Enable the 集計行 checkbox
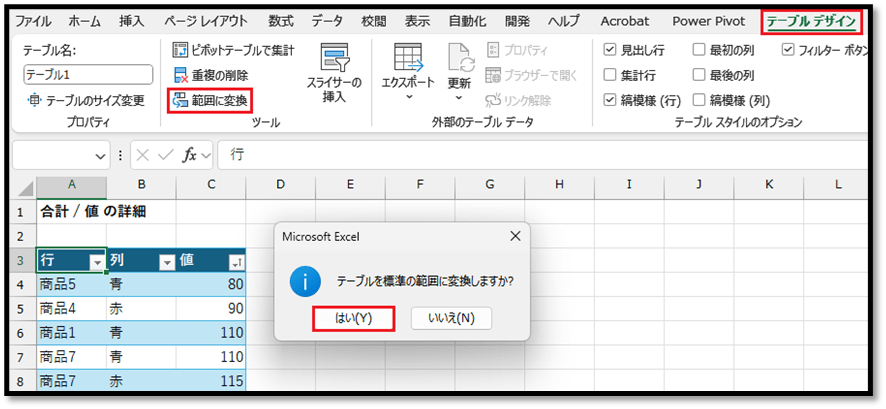 pos(611,75)
